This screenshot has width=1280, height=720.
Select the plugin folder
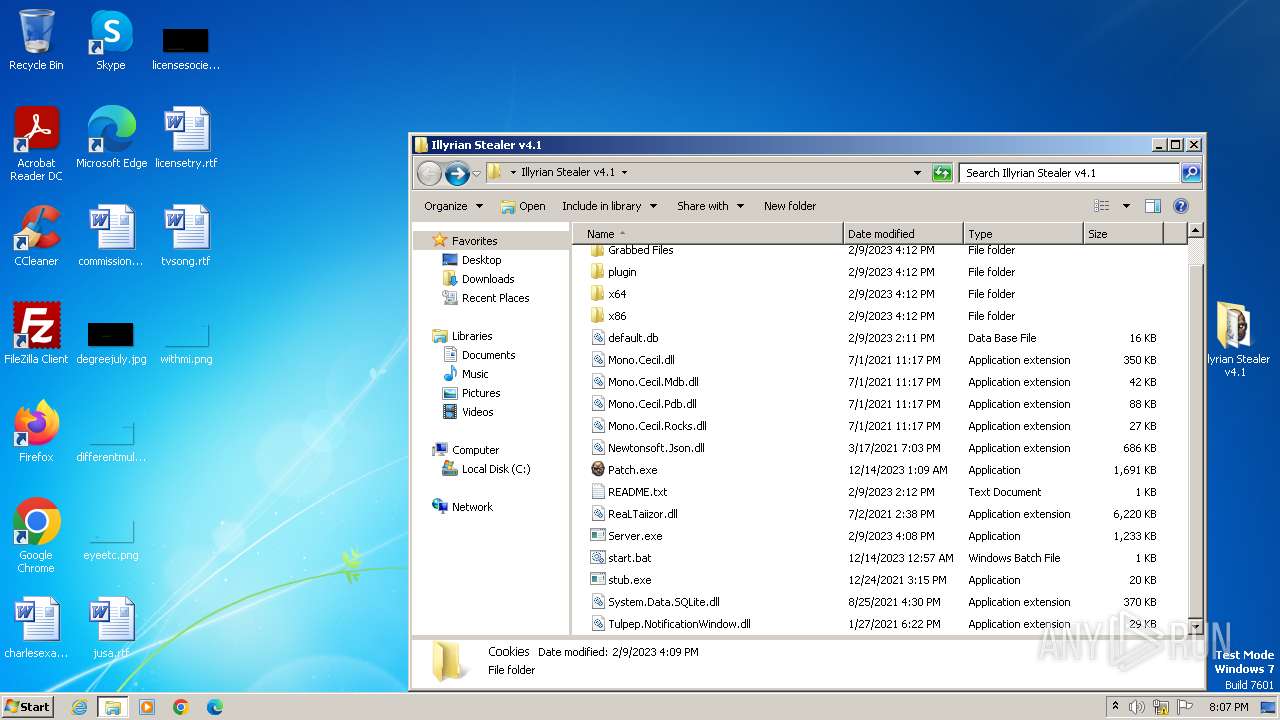point(622,272)
